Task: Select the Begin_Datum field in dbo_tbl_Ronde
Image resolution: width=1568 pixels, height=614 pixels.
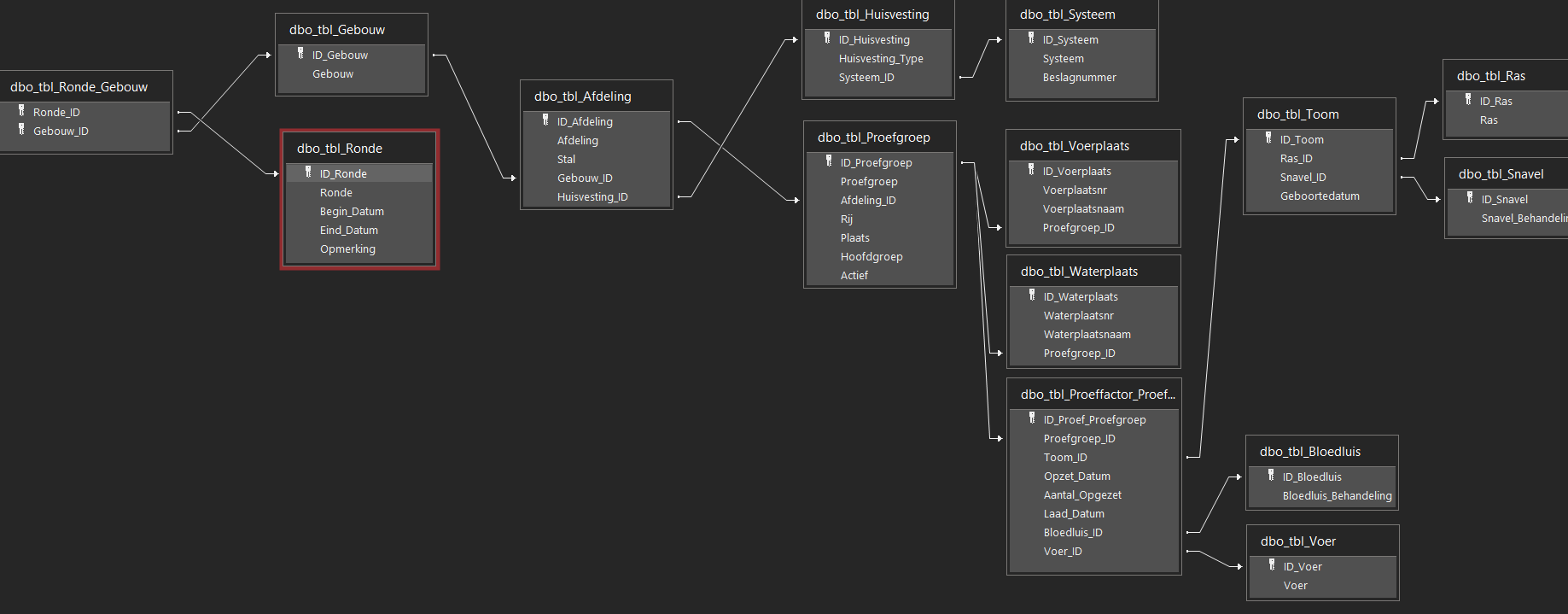Action: coord(352,212)
